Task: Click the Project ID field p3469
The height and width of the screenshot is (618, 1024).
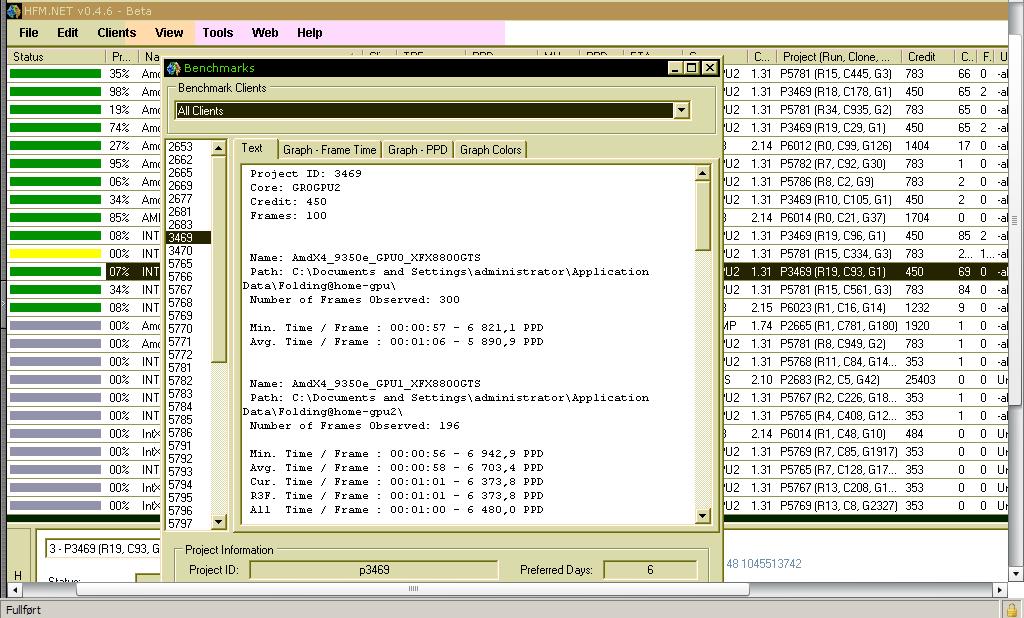Action: [374, 570]
